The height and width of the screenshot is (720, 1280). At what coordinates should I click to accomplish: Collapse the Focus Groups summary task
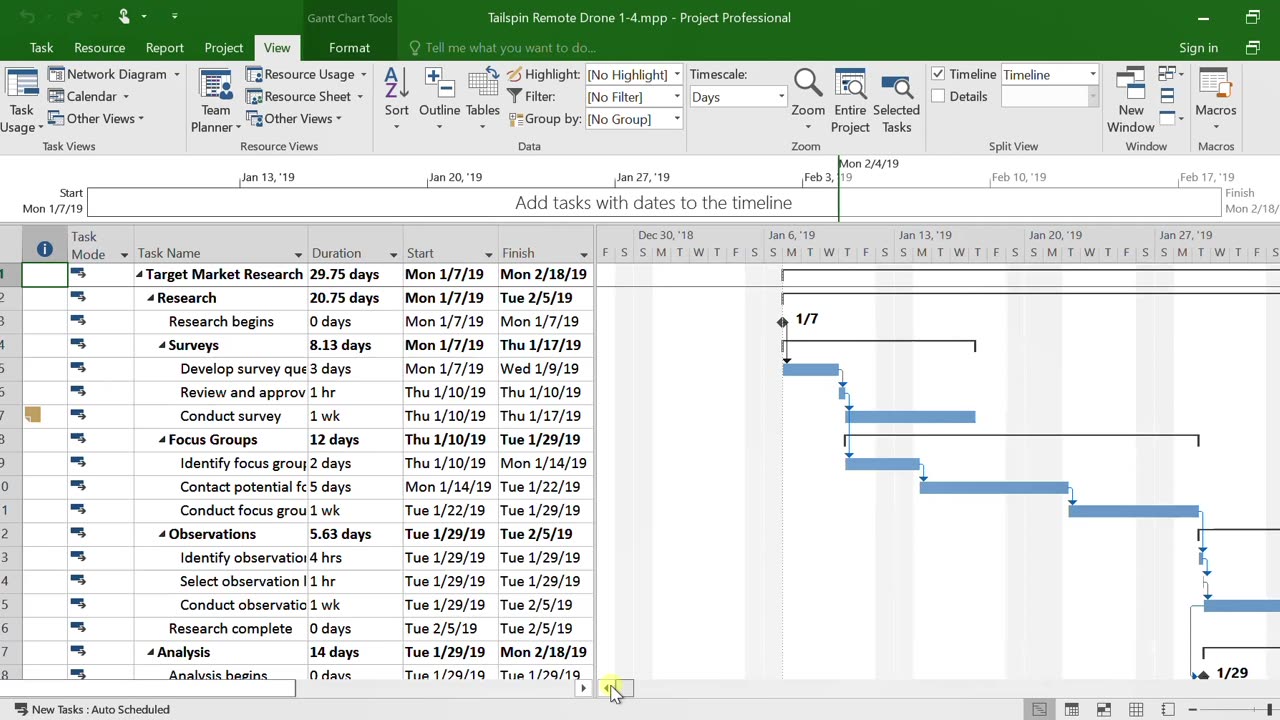point(162,440)
